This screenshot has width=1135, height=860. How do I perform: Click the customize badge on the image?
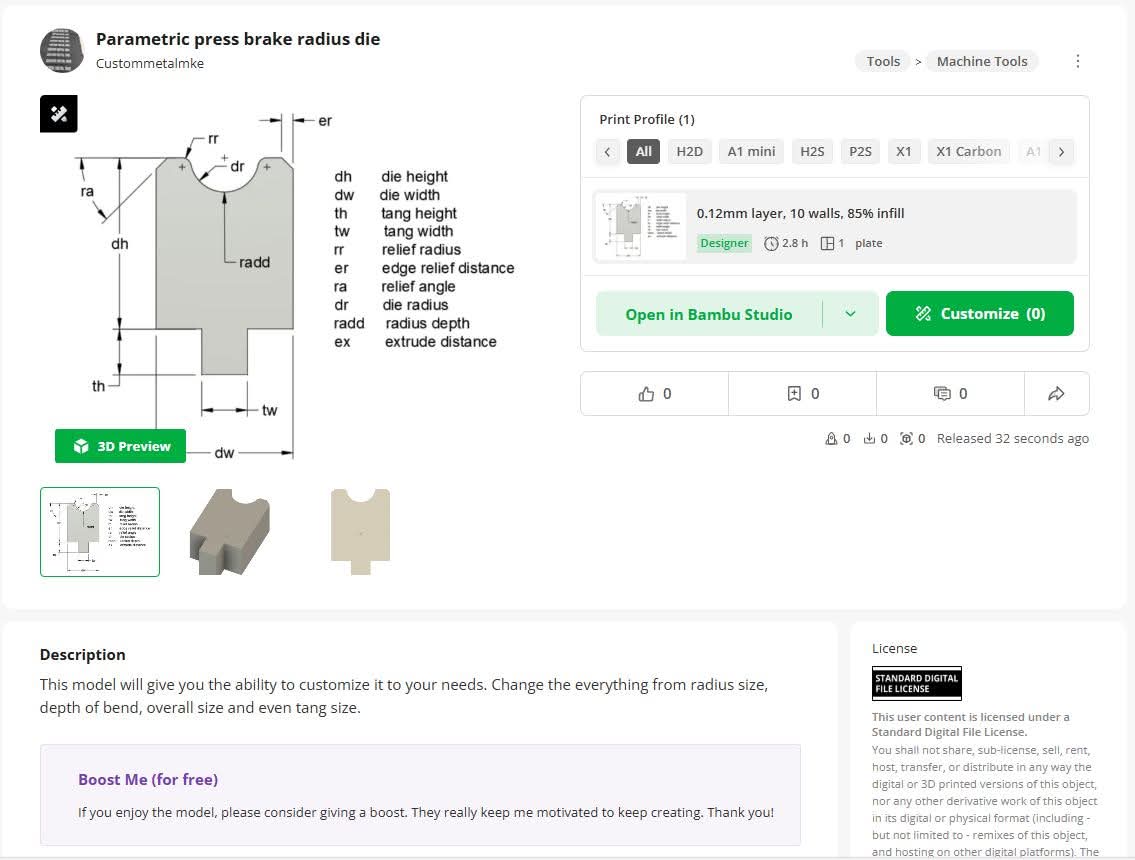59,114
